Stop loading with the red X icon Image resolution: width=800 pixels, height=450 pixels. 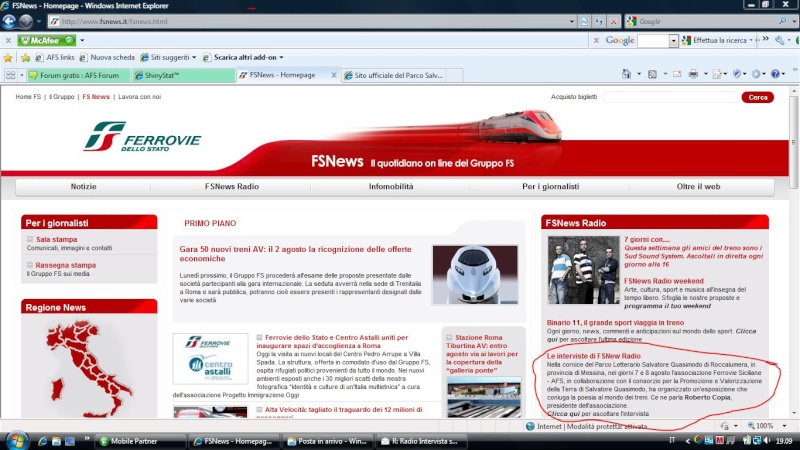tap(614, 21)
